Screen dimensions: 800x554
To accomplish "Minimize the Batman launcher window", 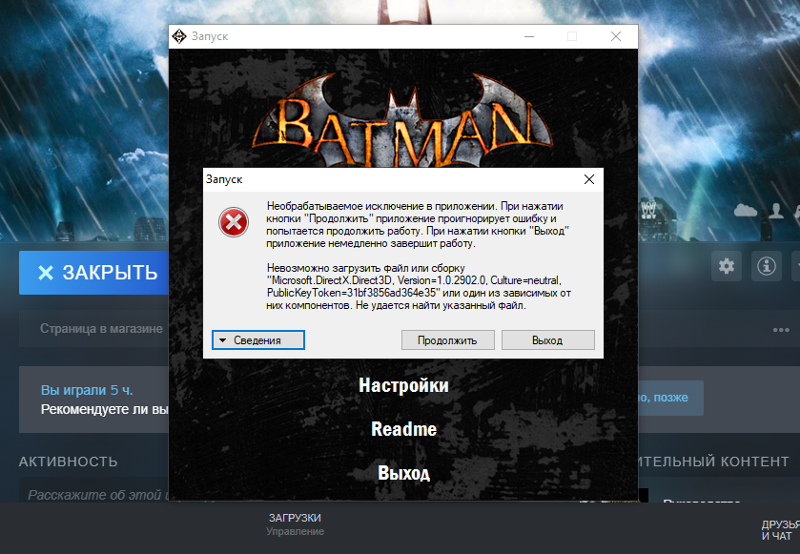I will tap(529, 36).
